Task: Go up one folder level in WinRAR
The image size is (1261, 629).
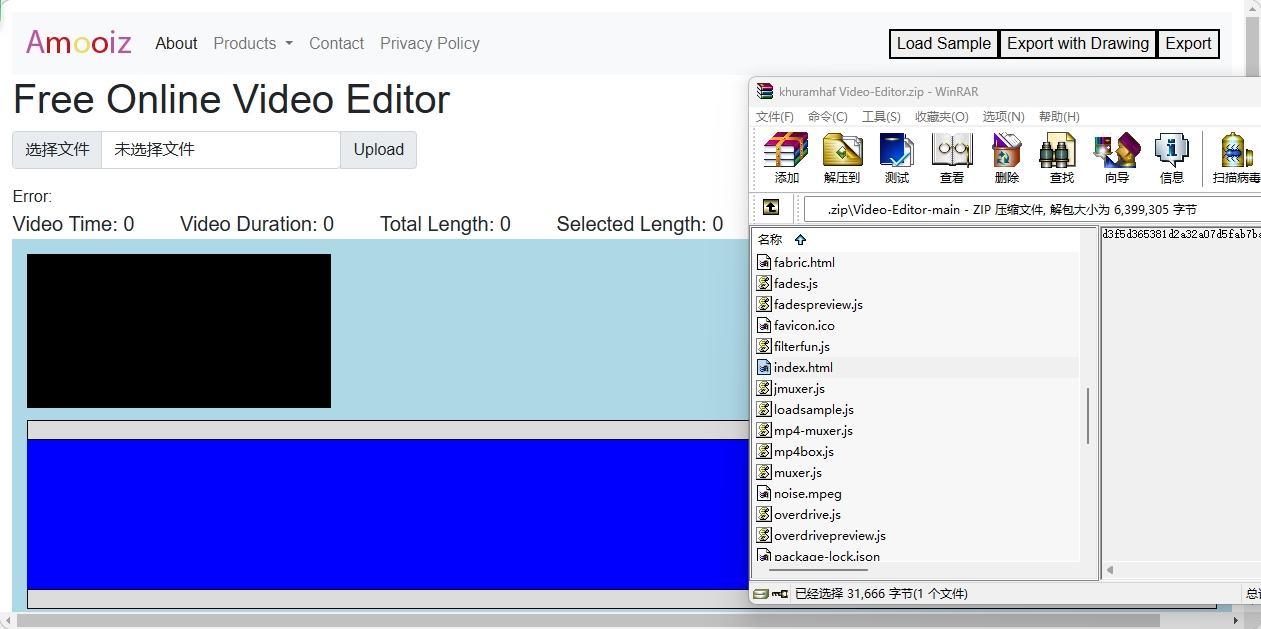Action: pos(771,208)
